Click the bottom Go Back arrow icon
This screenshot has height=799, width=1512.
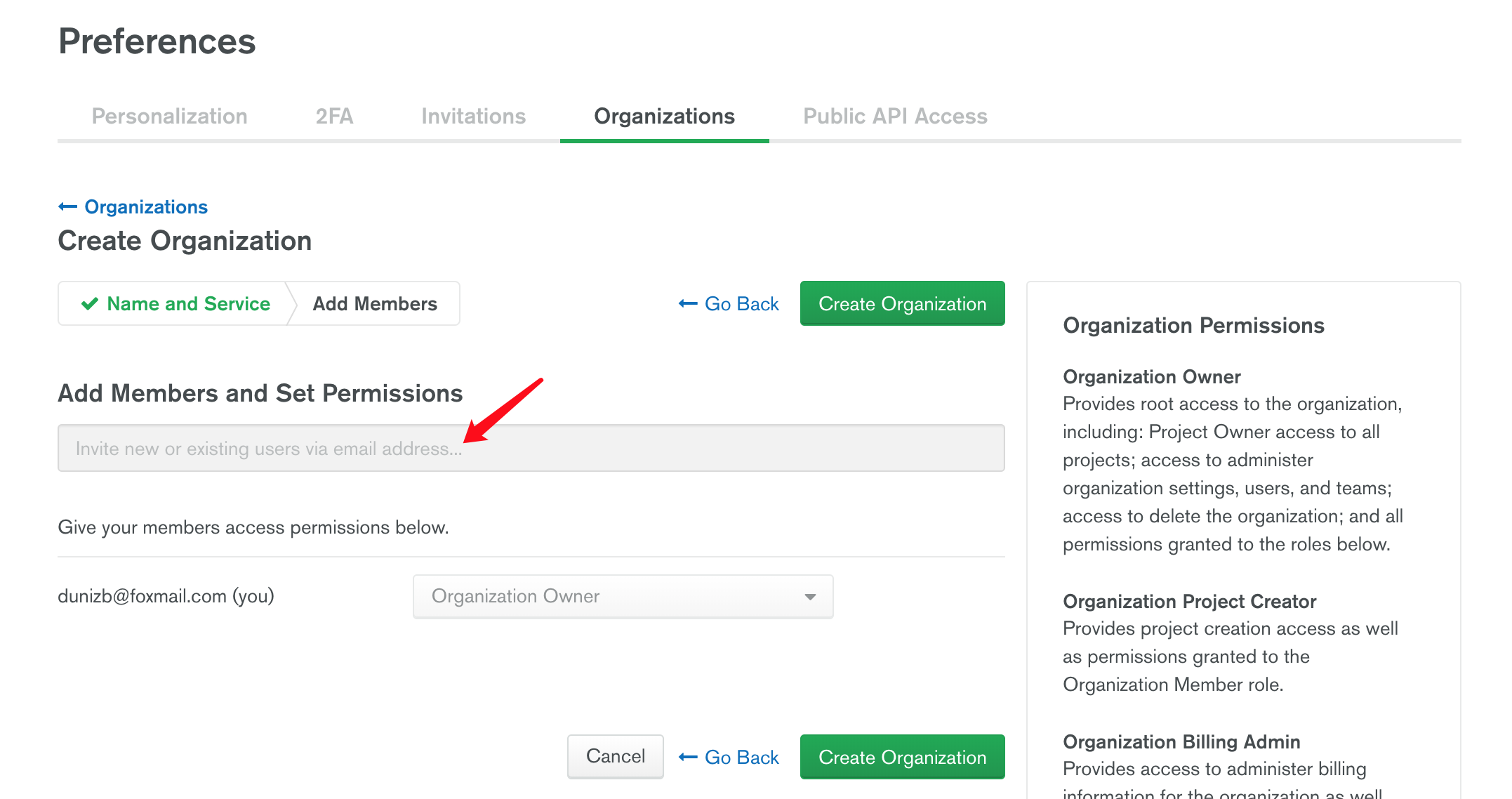coord(688,757)
